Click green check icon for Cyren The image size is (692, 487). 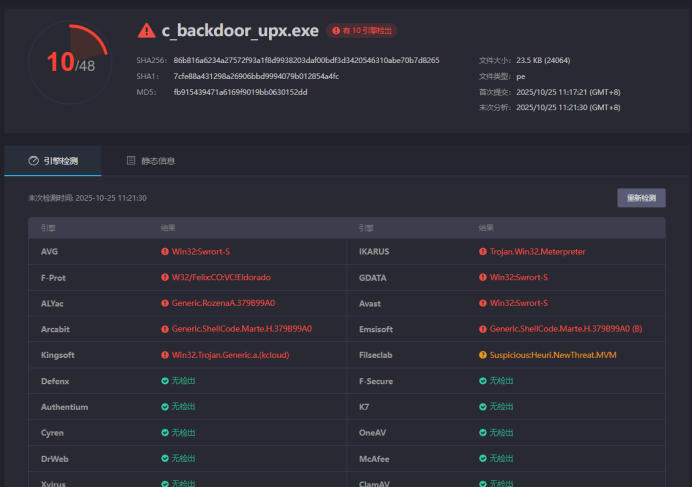pyautogui.click(x=165, y=433)
